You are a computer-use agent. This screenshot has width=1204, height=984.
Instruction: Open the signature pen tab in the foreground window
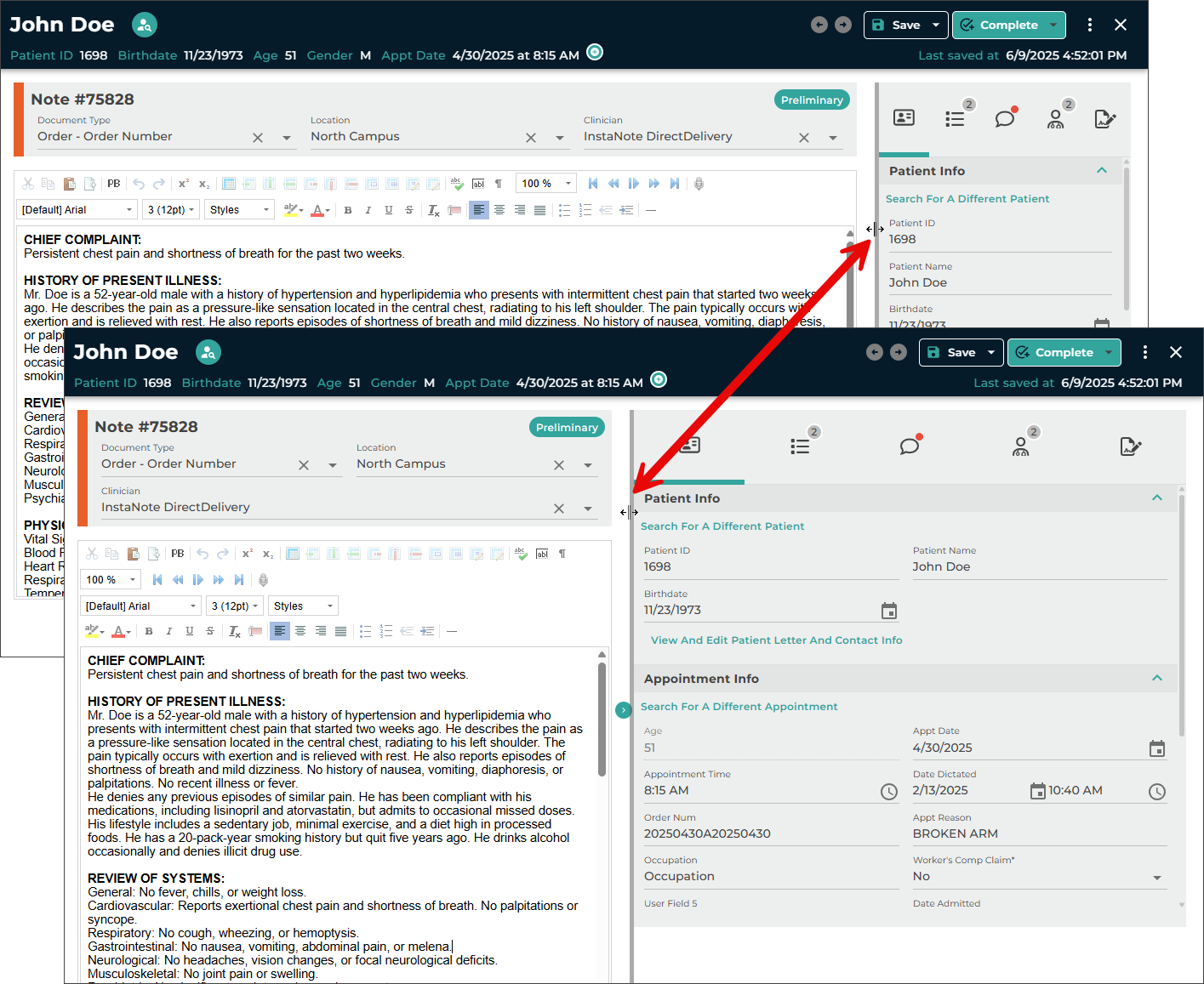[1130, 446]
